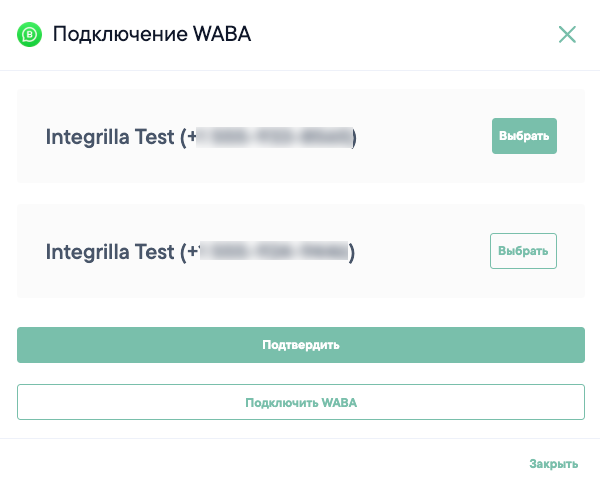600x486 pixels.
Task: Click the blurred phone number in the first row
Action: click(274, 137)
